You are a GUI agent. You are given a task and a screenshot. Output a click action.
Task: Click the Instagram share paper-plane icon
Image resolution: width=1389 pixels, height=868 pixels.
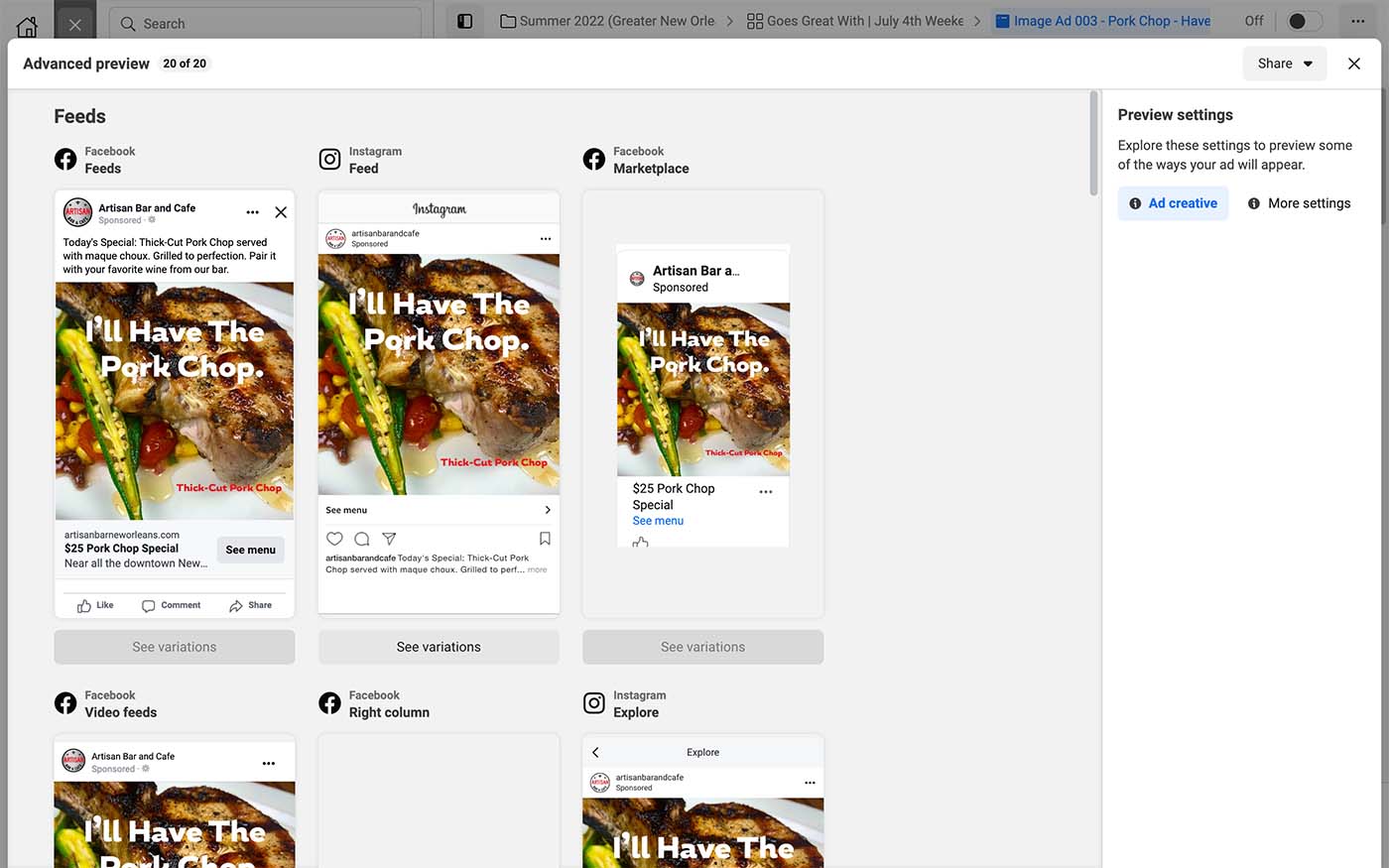pyautogui.click(x=389, y=539)
